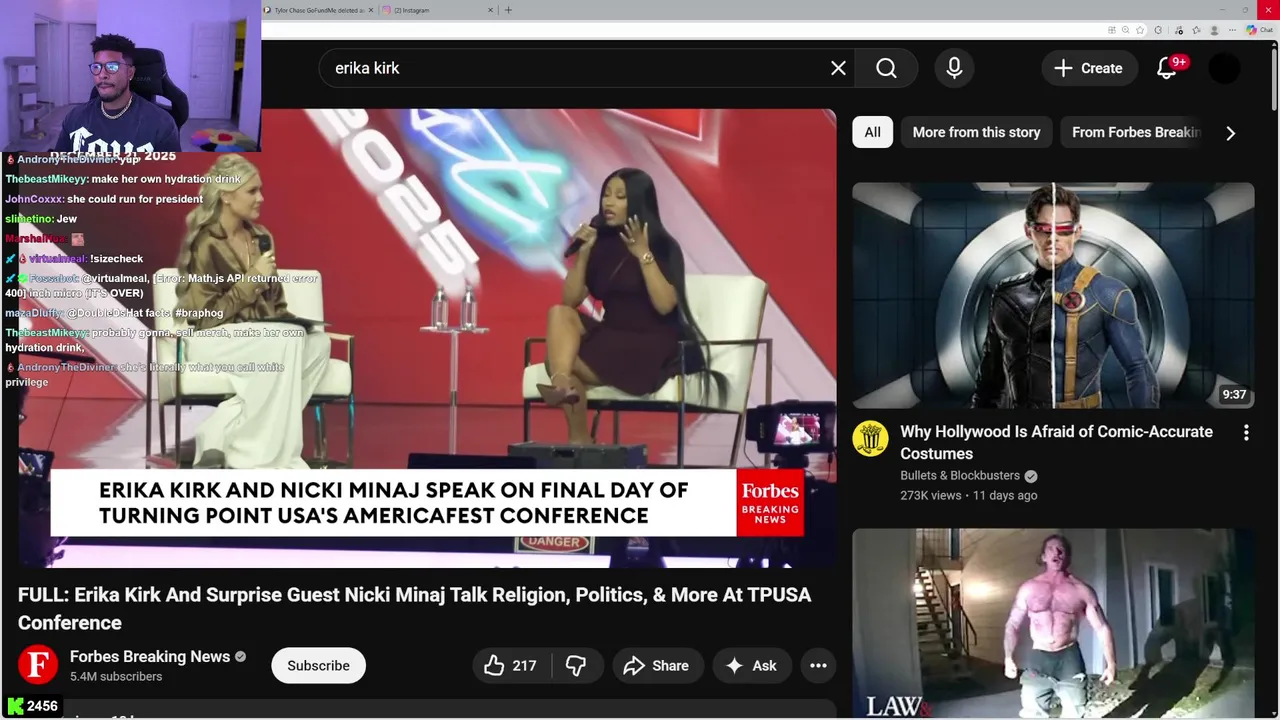Close the Instagram browser tab
1280x720 pixels.
pyautogui.click(x=491, y=10)
